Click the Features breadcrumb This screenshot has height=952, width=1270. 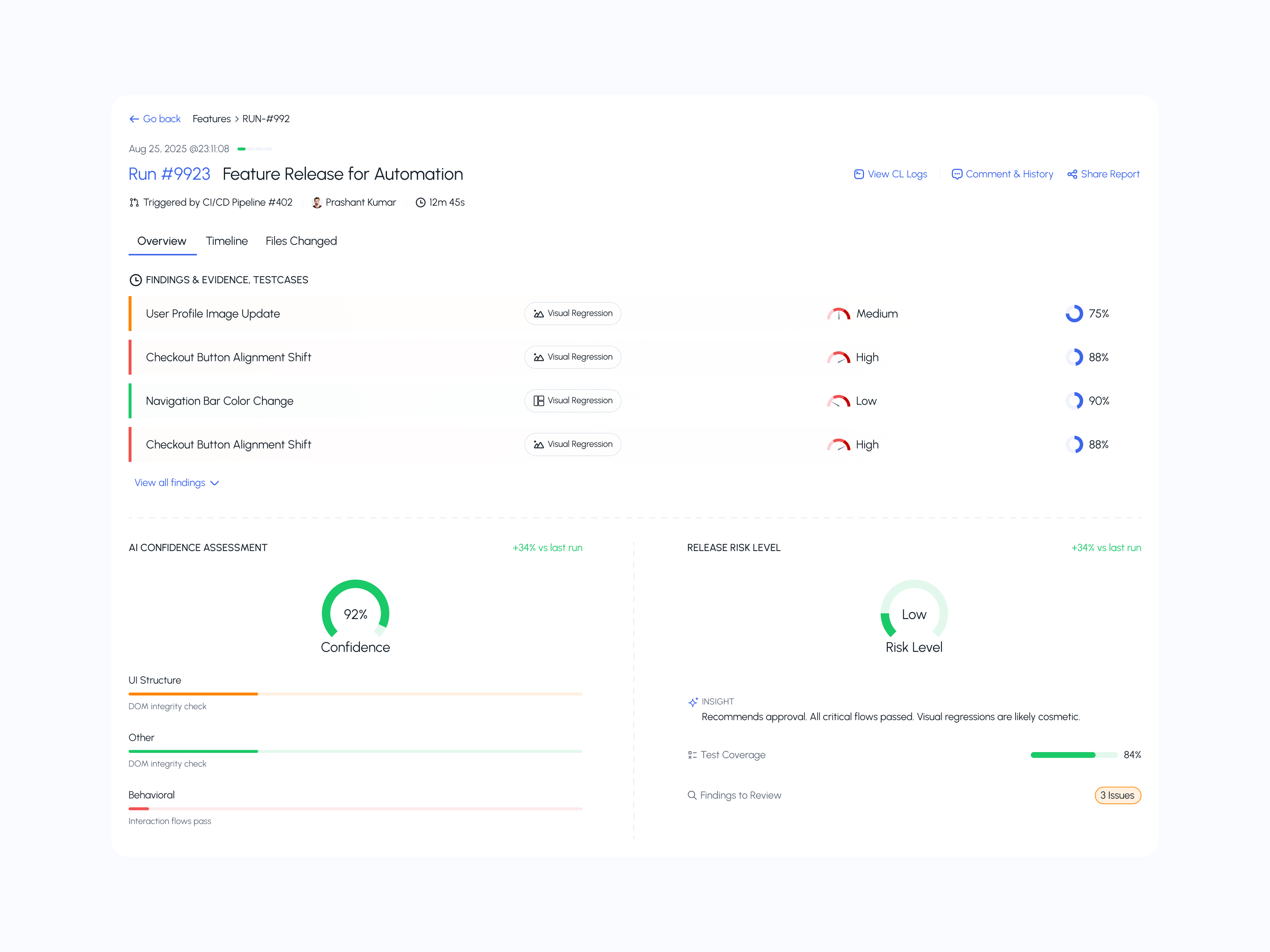(x=211, y=119)
